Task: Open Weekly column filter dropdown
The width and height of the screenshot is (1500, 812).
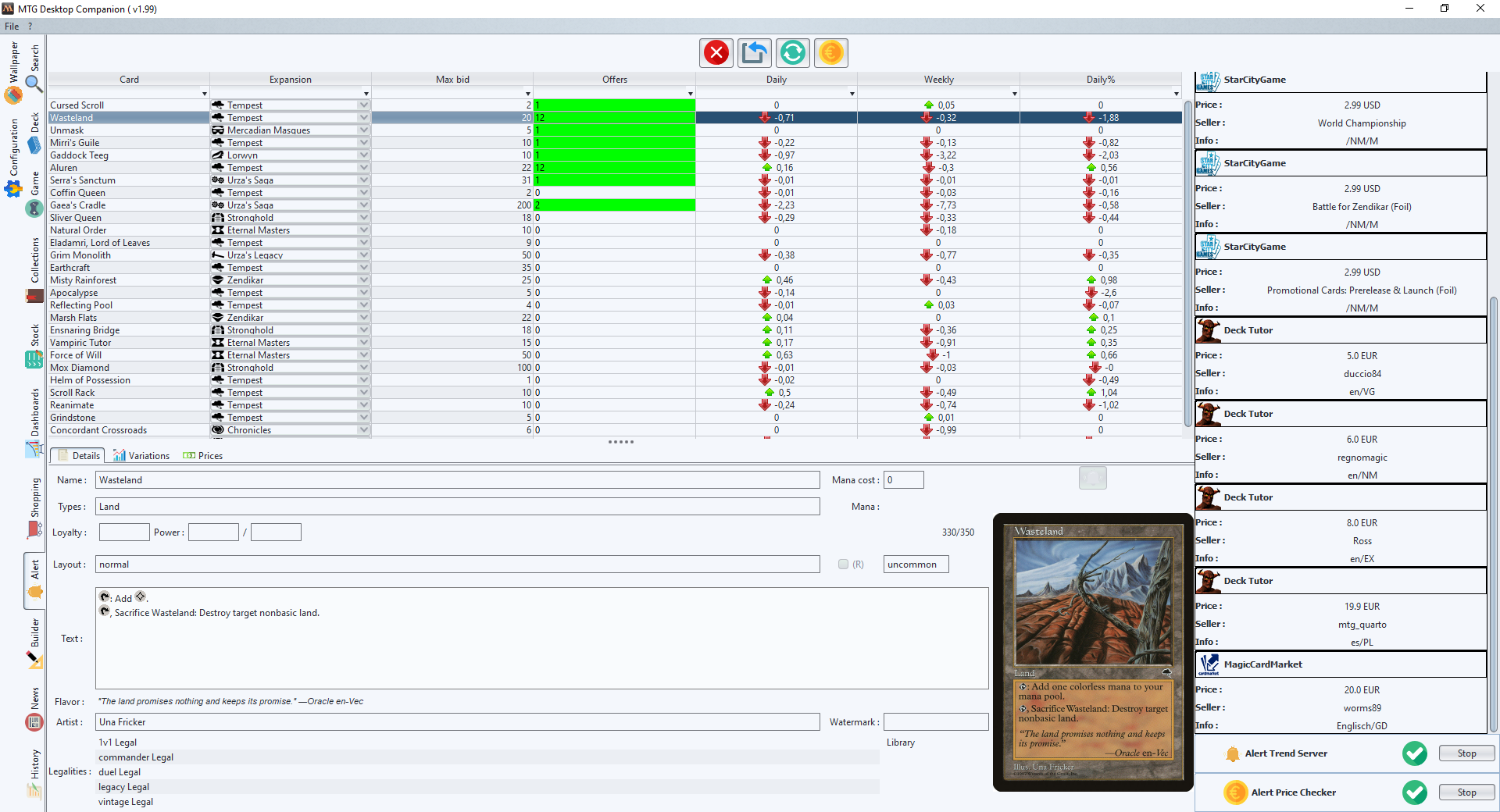Action: point(1015,94)
